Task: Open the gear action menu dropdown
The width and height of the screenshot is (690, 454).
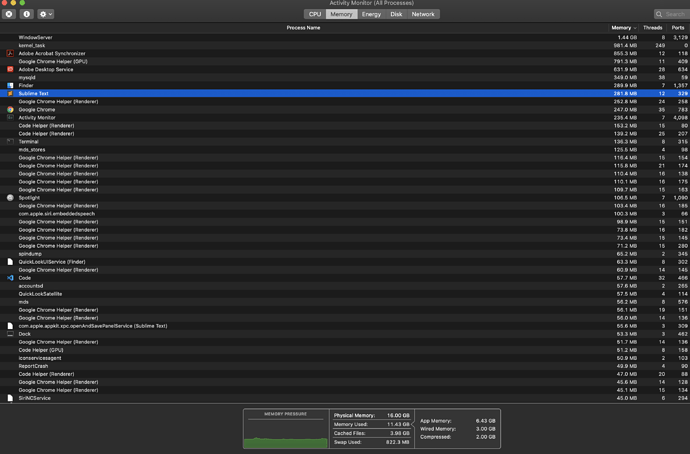Action: pos(46,14)
